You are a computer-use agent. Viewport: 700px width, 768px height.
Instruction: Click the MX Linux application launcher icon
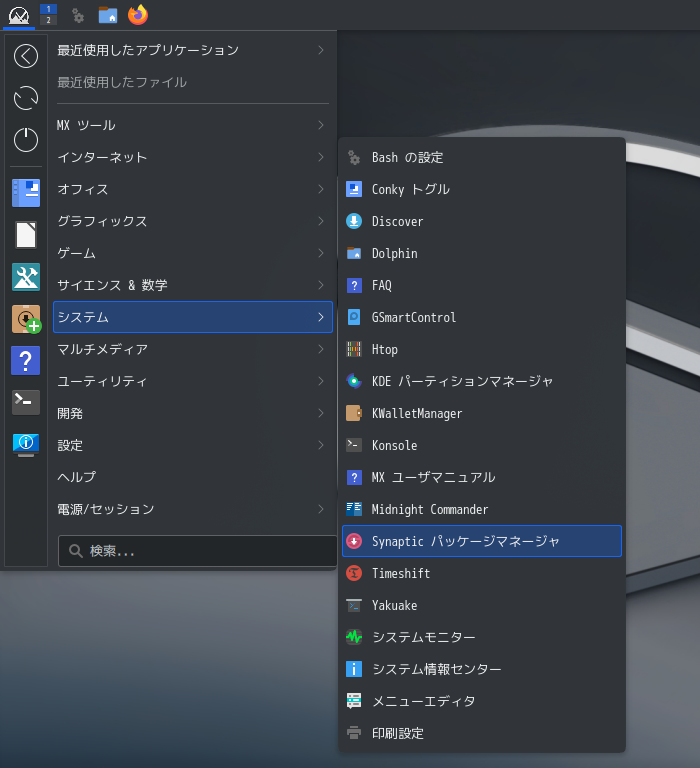(19, 15)
